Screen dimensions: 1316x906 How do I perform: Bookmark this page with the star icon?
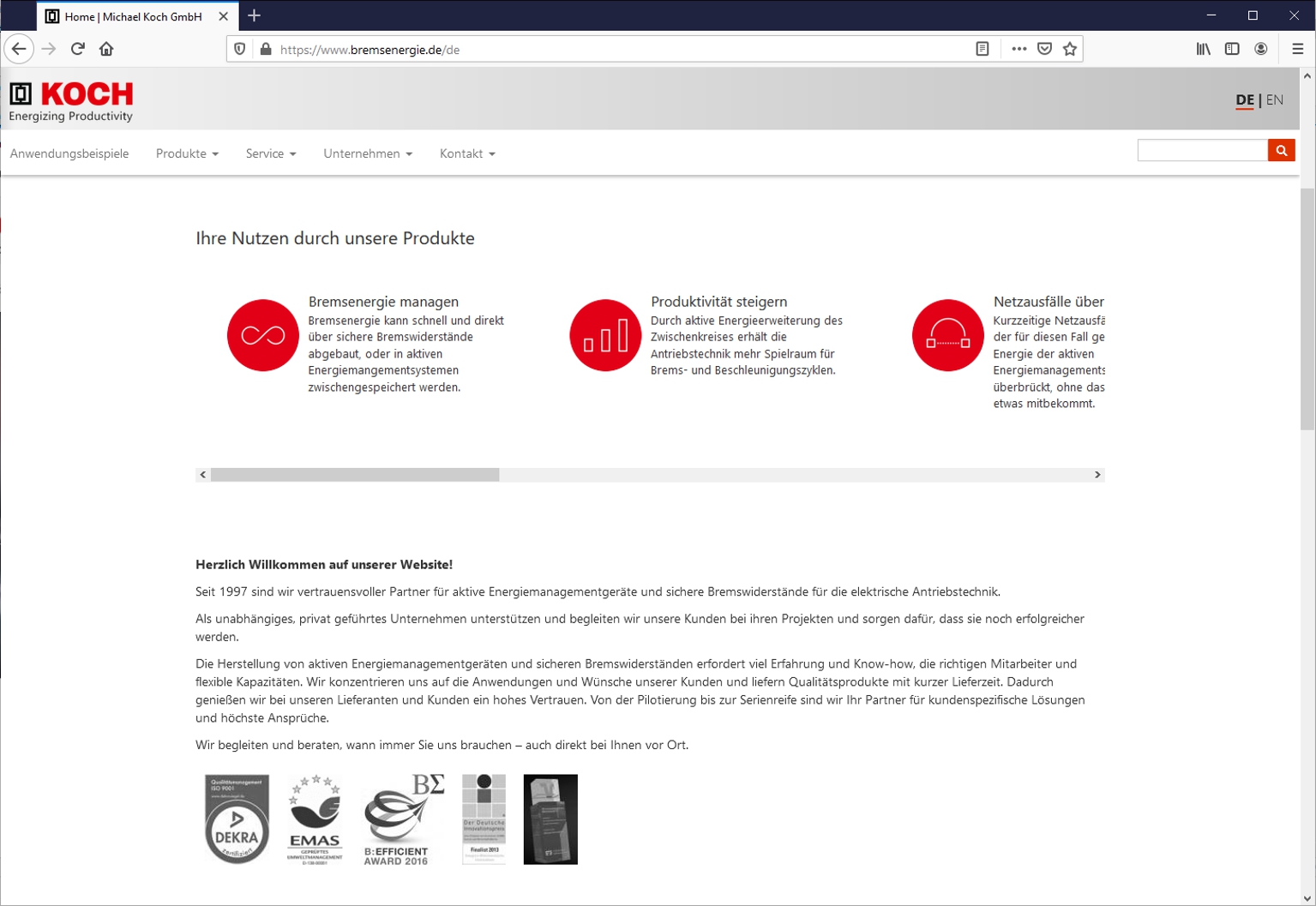pos(1069,49)
